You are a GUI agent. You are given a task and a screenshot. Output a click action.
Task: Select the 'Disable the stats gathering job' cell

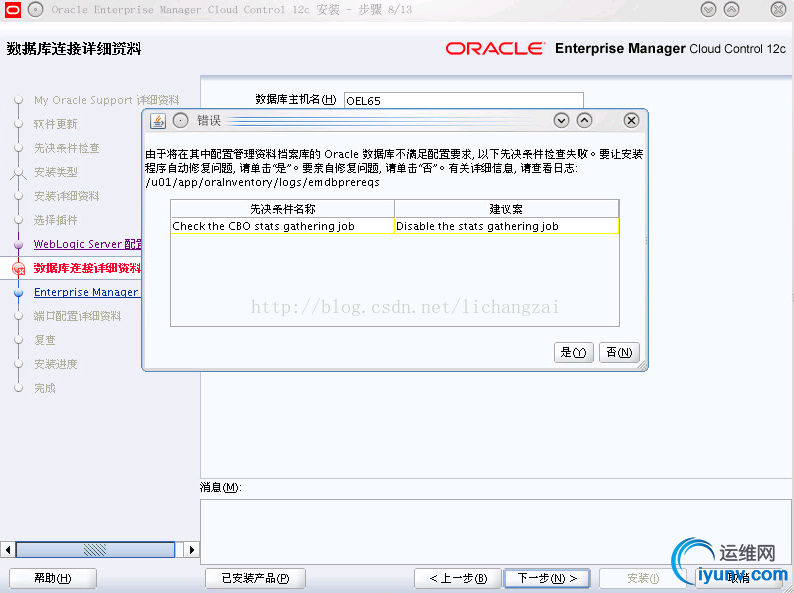(506, 226)
